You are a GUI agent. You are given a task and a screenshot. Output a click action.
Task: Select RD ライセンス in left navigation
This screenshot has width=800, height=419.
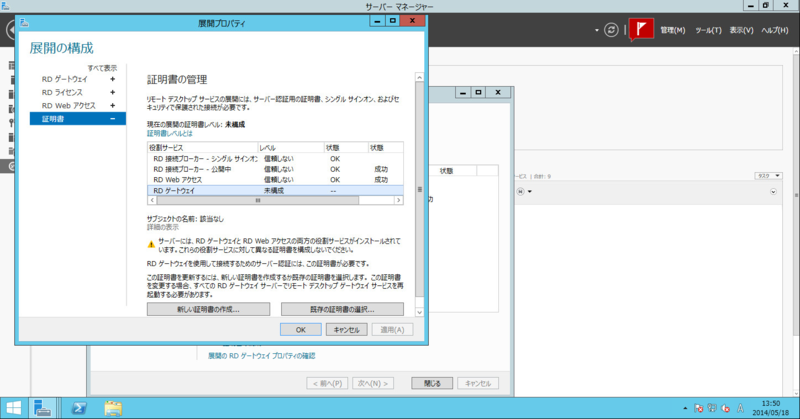click(62, 92)
